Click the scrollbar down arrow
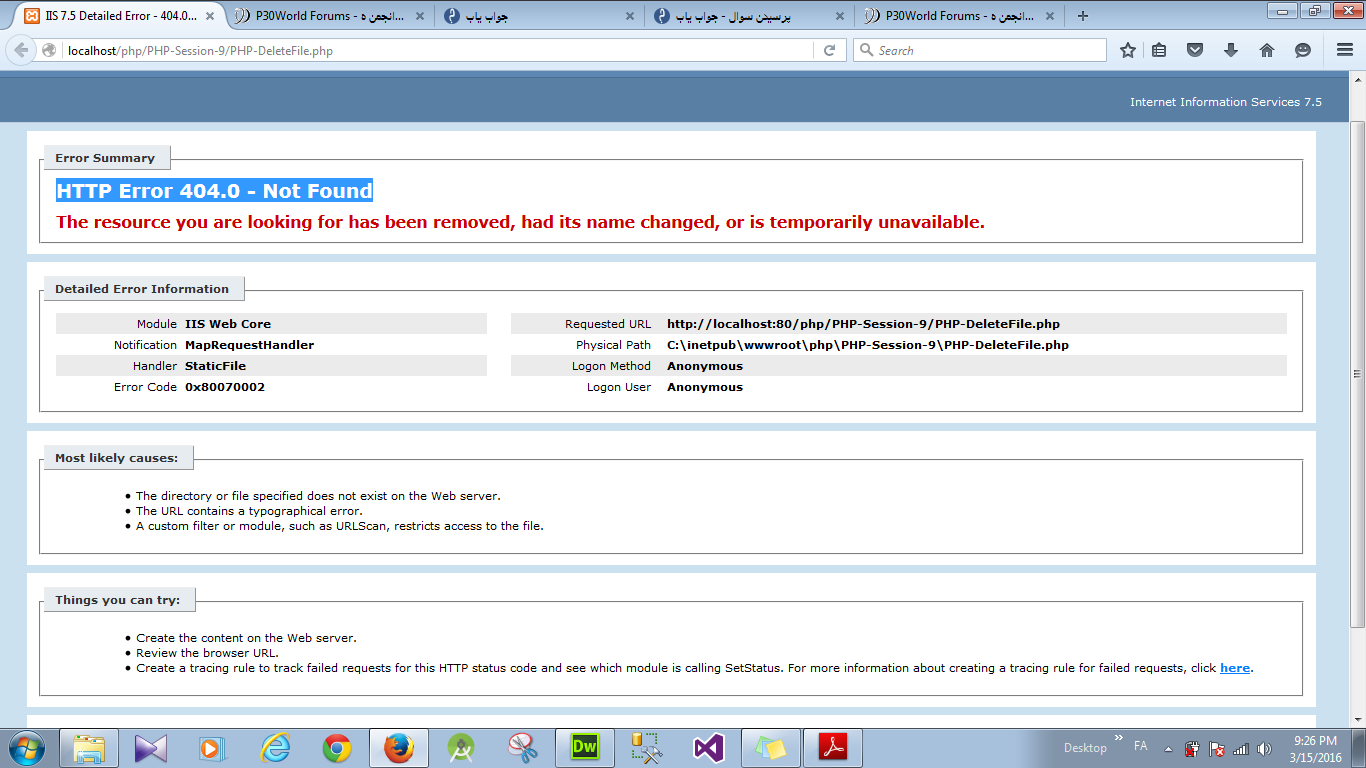This screenshot has height=768, width=1366. point(1358,718)
